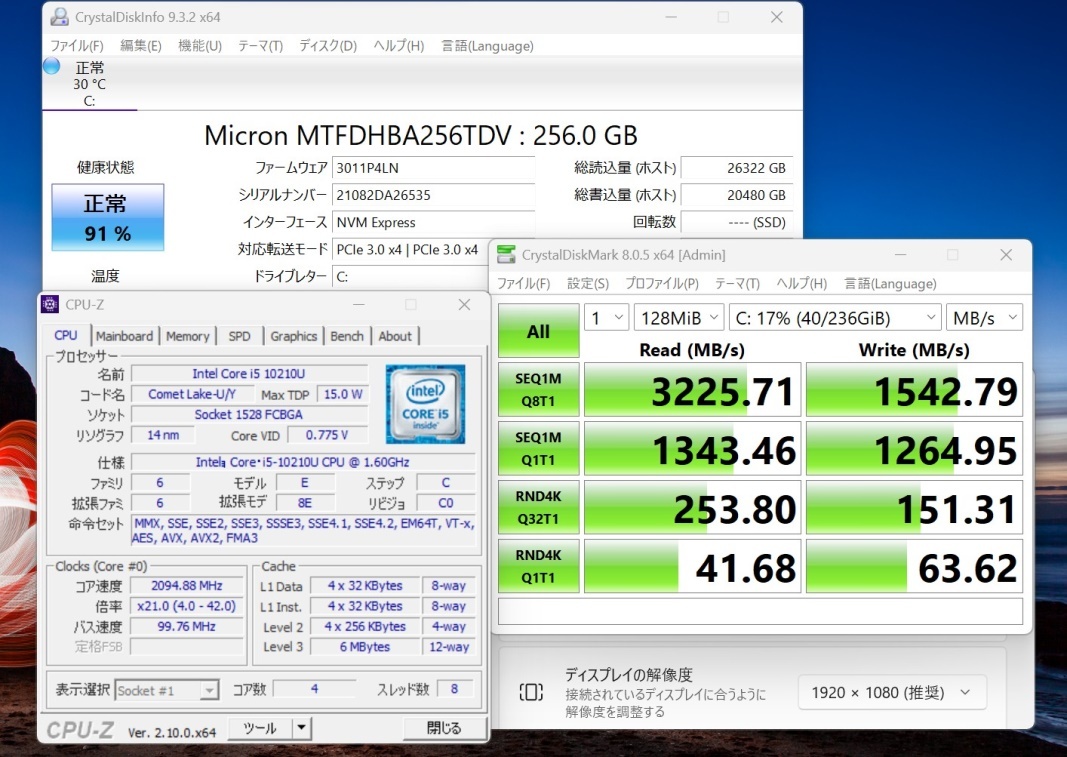
Task: Click the CrystalDiskInfo title bar app icon
Action: 60,17
